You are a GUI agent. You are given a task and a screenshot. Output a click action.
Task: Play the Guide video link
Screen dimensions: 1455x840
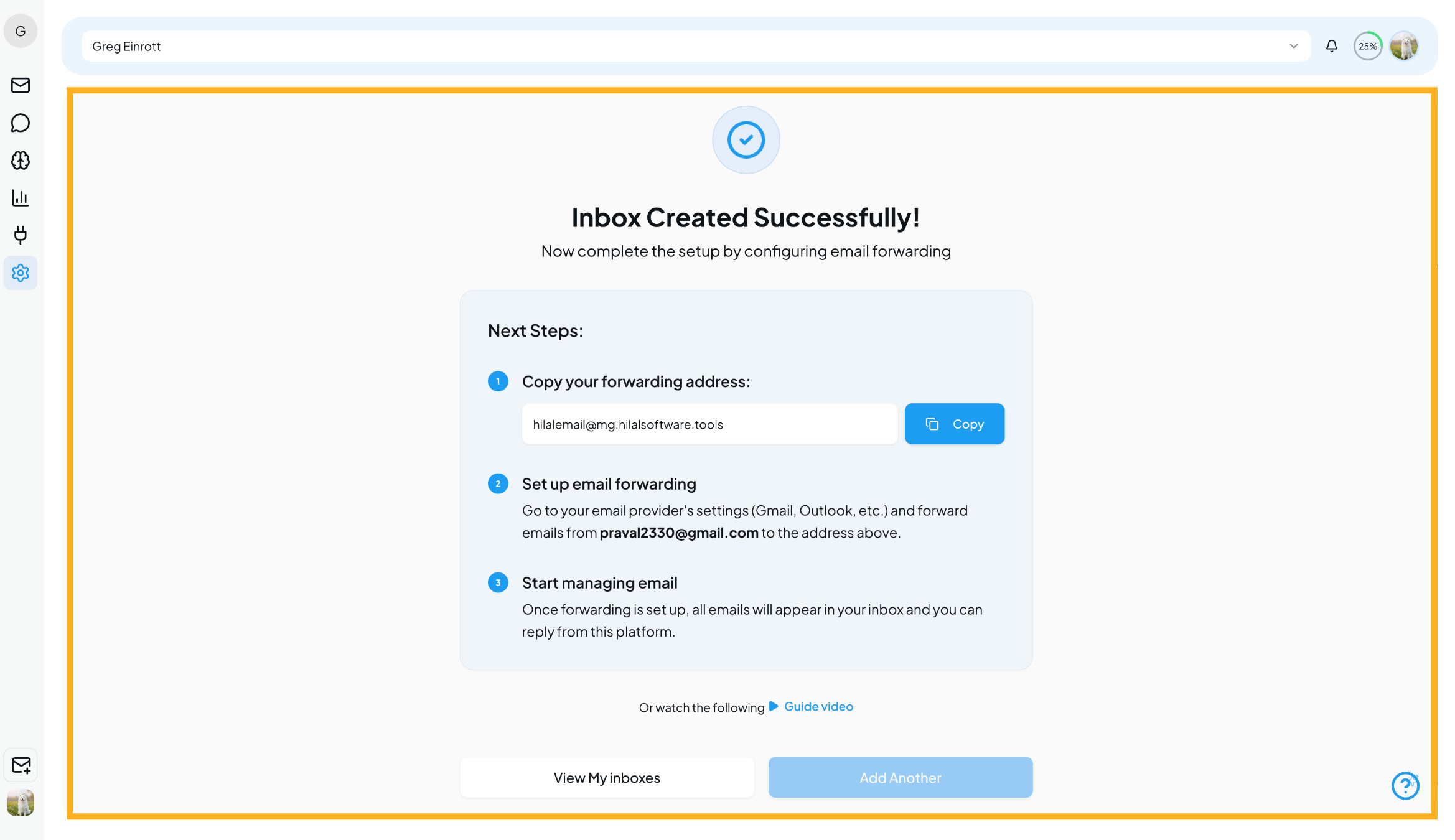click(x=818, y=706)
